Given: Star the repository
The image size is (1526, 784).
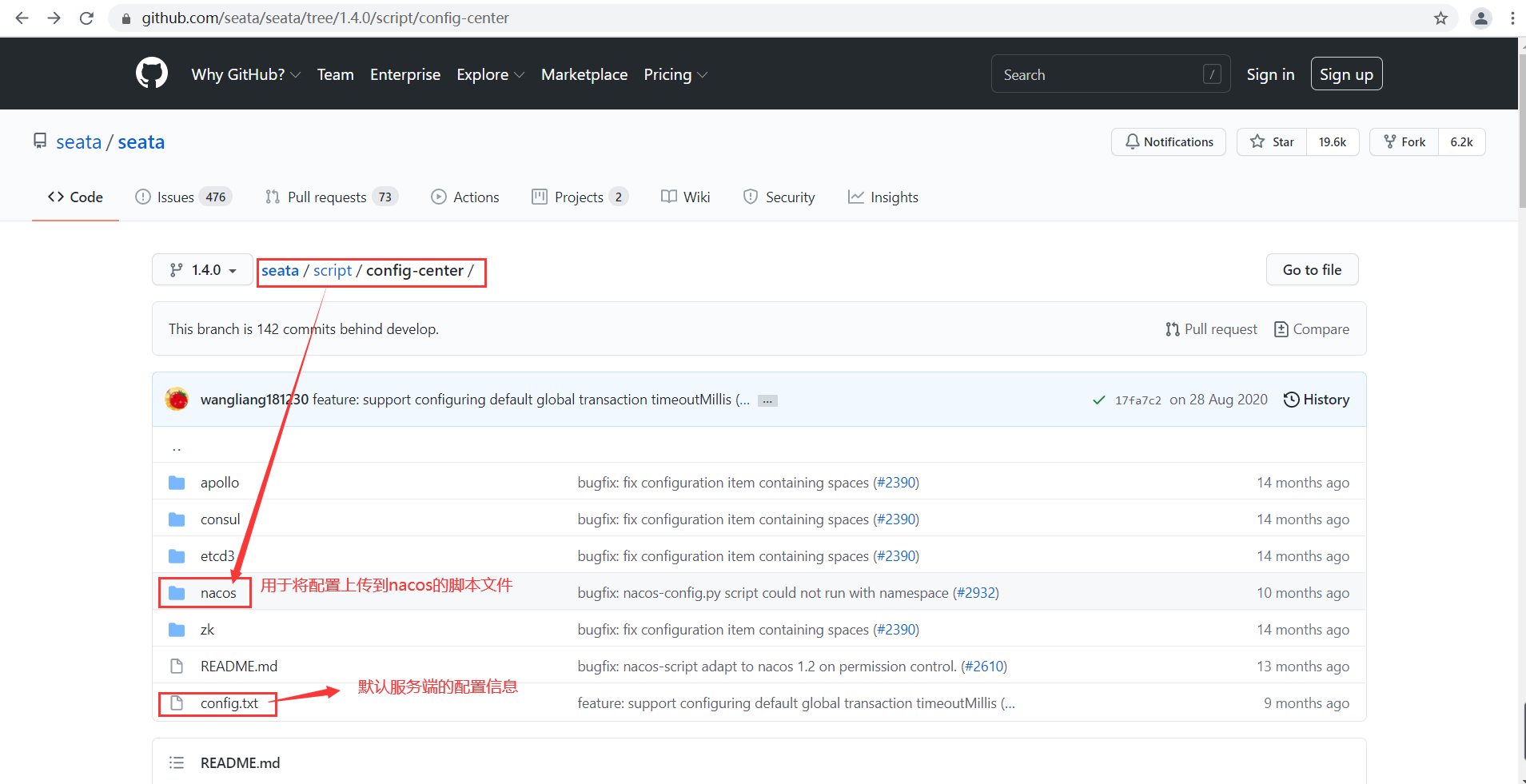Looking at the screenshot, I should pos(1272,141).
